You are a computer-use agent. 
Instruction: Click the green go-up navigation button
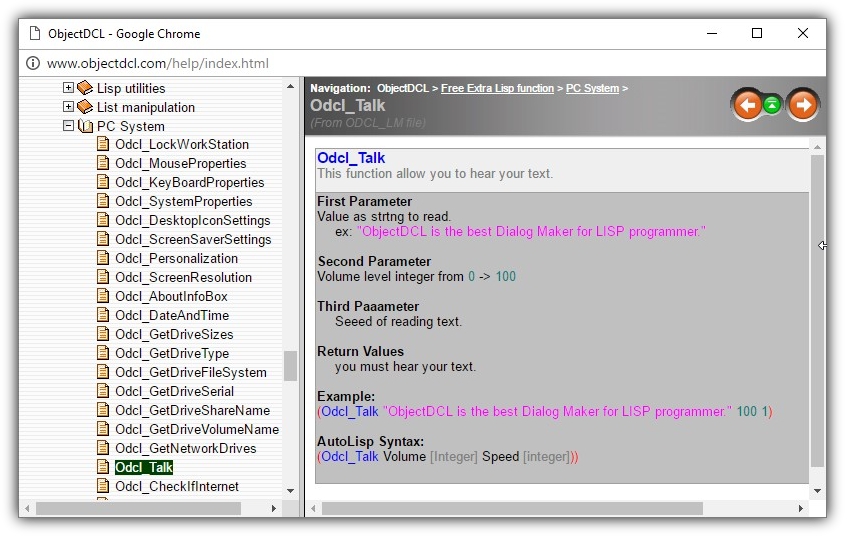(772, 105)
